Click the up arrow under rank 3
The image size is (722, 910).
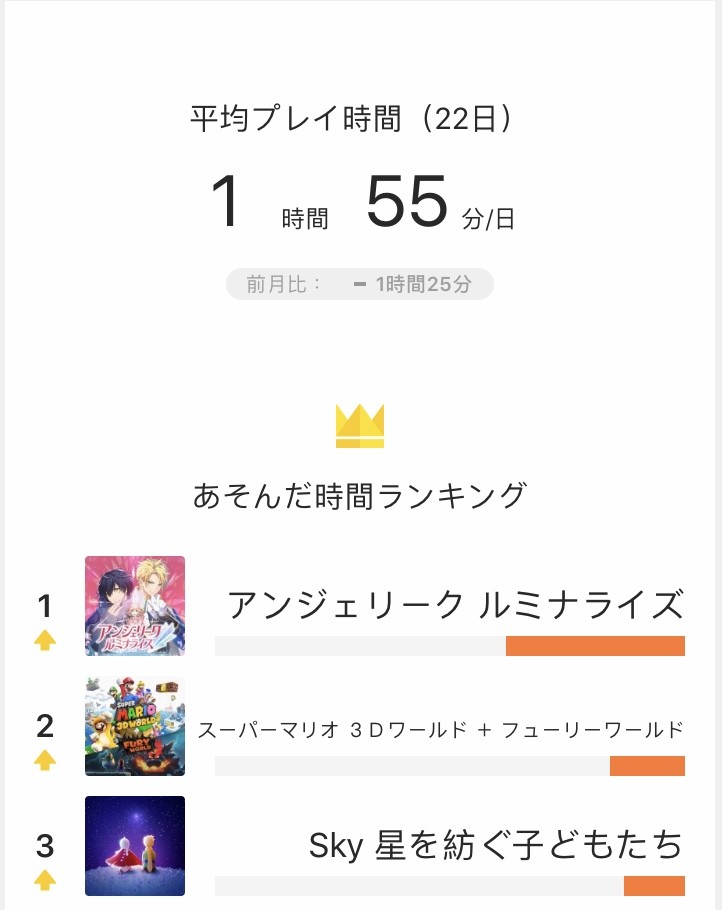click(x=45, y=880)
